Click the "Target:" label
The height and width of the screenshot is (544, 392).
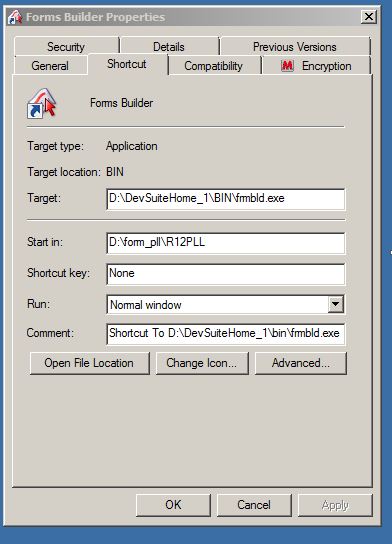click(x=44, y=198)
